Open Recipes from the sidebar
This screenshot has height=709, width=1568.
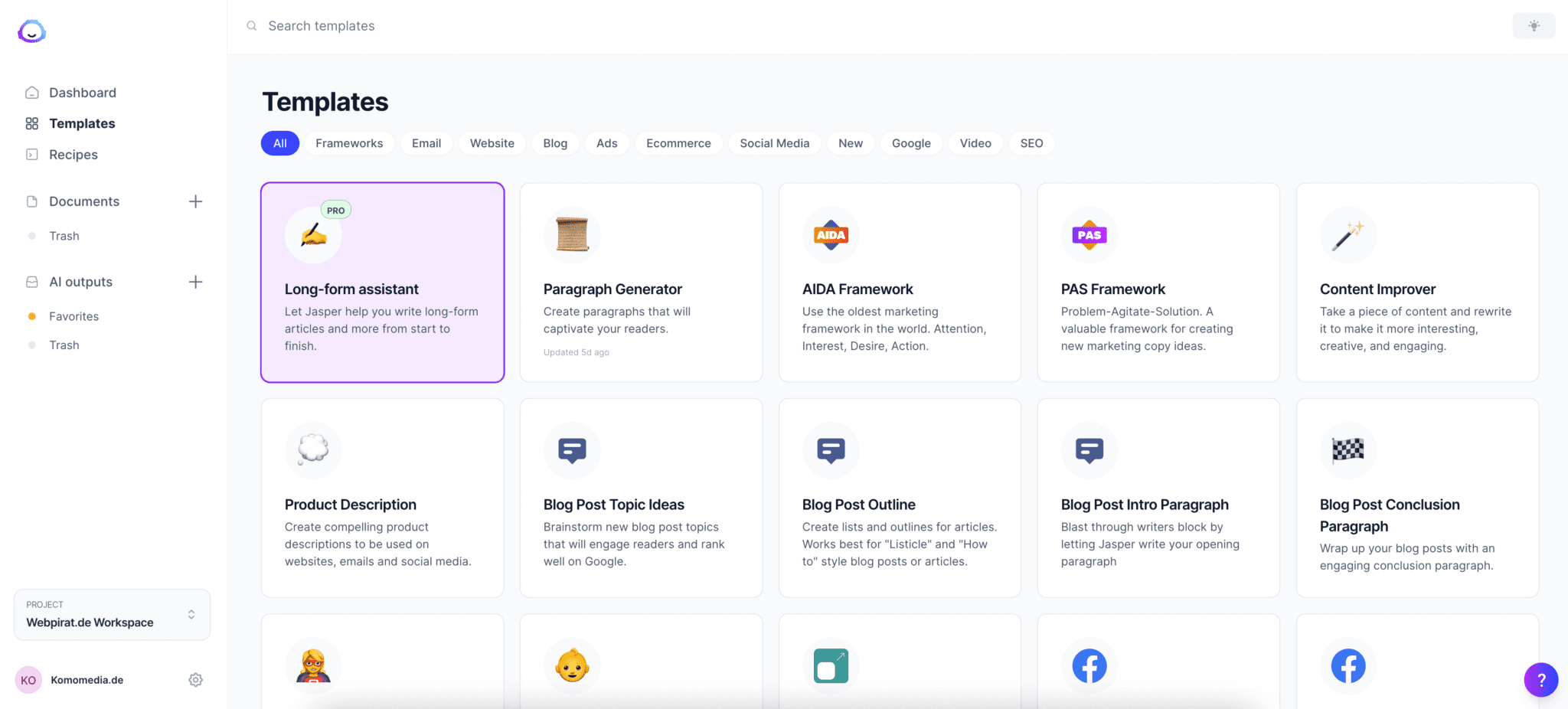click(x=73, y=155)
